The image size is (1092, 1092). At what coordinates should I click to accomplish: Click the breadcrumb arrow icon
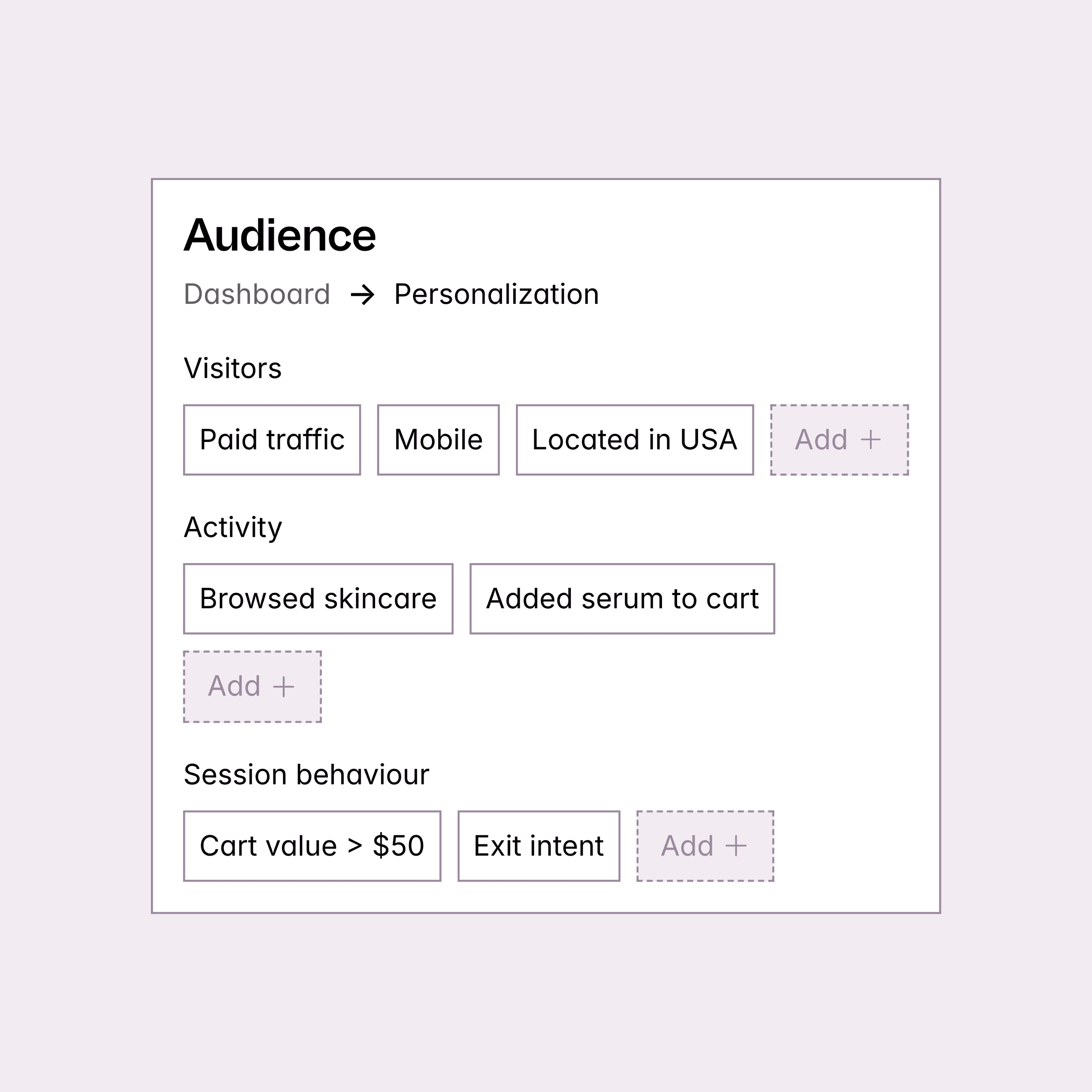point(362,295)
